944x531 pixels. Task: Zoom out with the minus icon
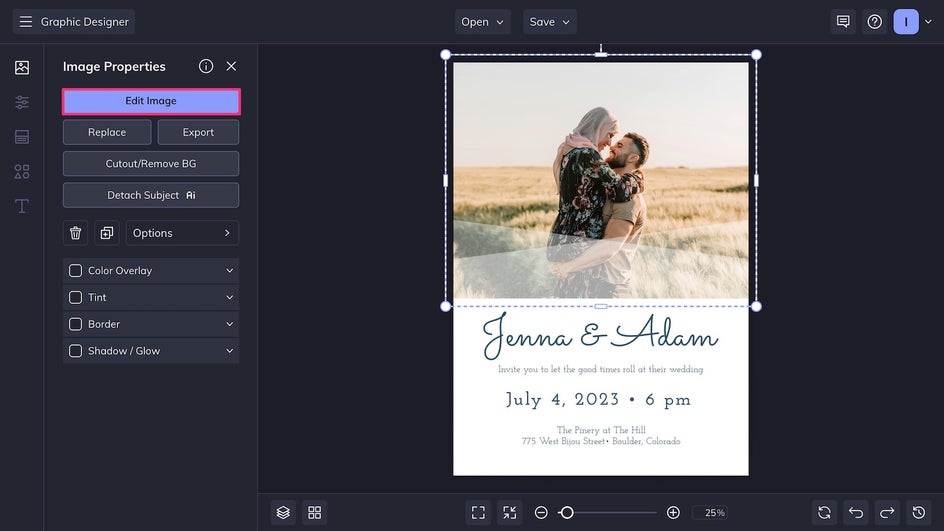click(x=541, y=512)
